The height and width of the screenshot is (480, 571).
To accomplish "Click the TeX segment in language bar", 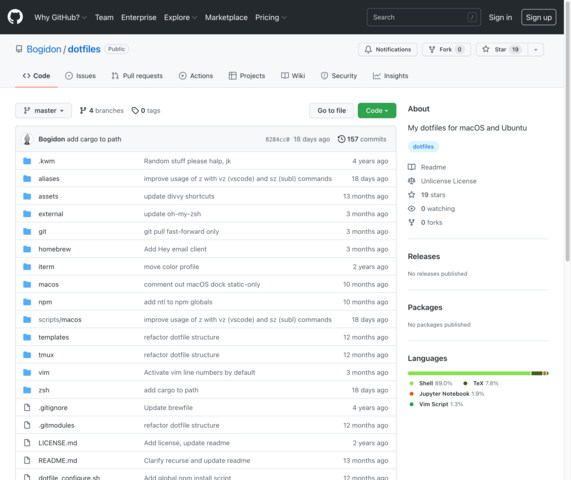I will [537, 373].
